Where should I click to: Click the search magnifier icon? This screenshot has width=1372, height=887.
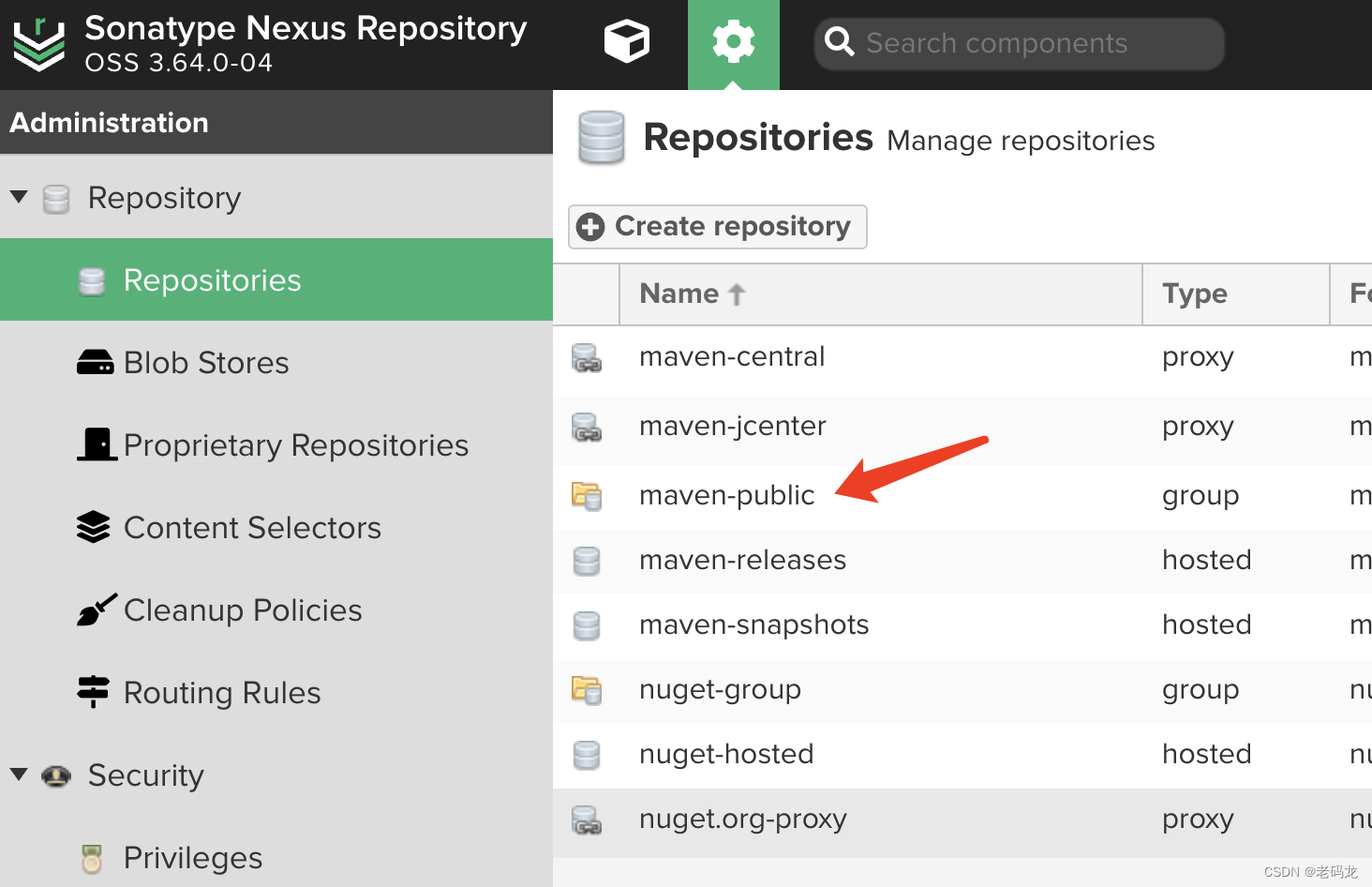(x=839, y=41)
